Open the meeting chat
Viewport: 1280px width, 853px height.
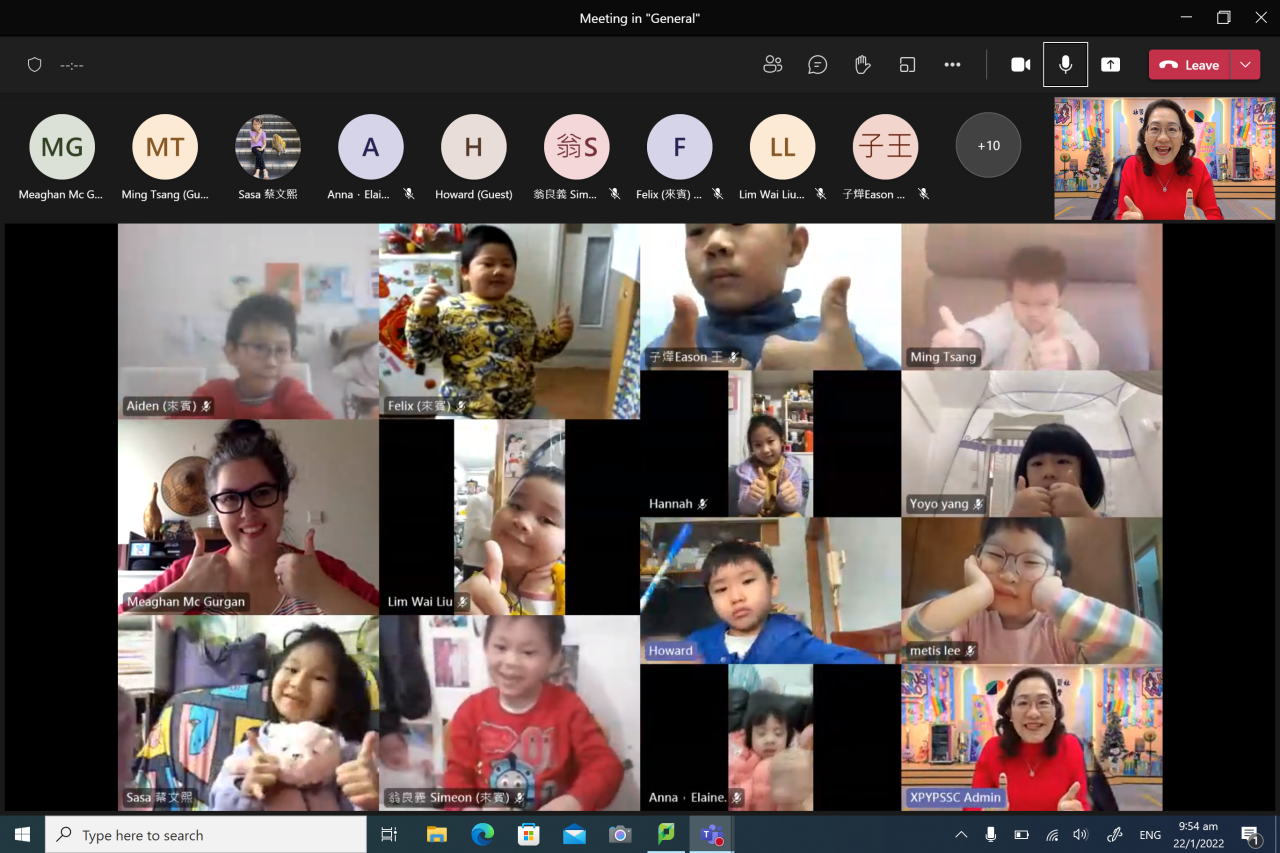tap(818, 65)
